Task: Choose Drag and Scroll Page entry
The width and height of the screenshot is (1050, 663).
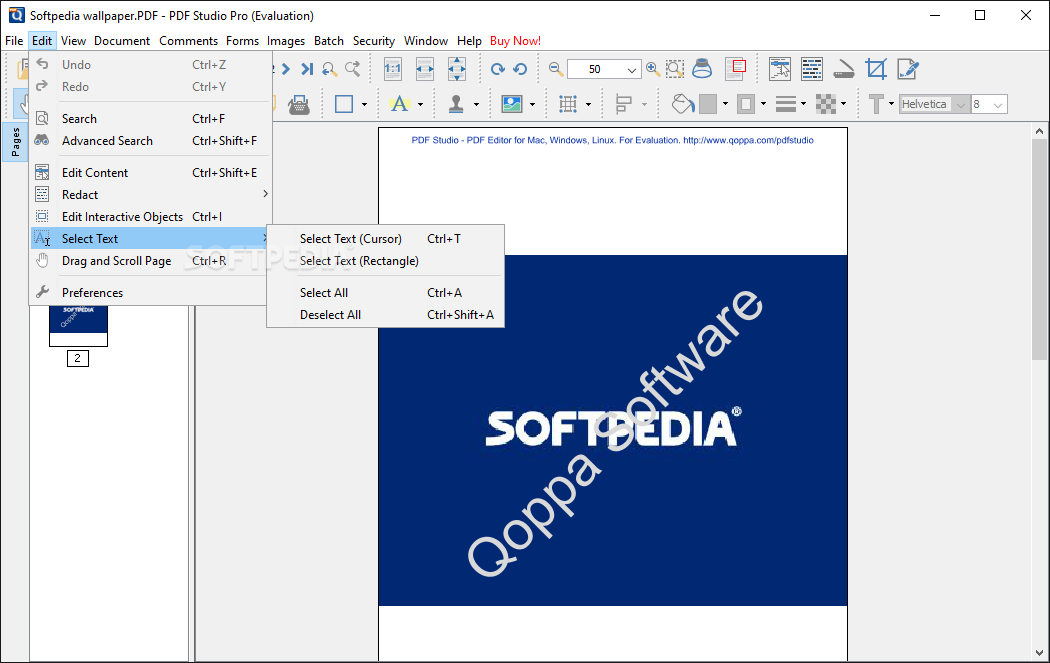Action: [x=150, y=261]
